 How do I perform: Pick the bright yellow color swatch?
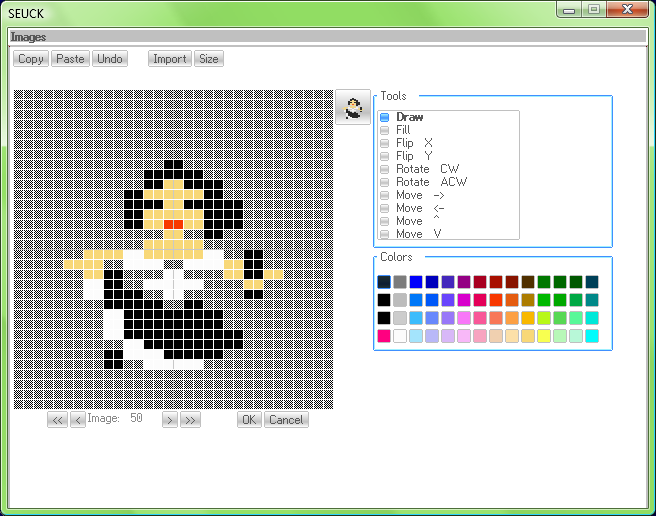coord(544,336)
